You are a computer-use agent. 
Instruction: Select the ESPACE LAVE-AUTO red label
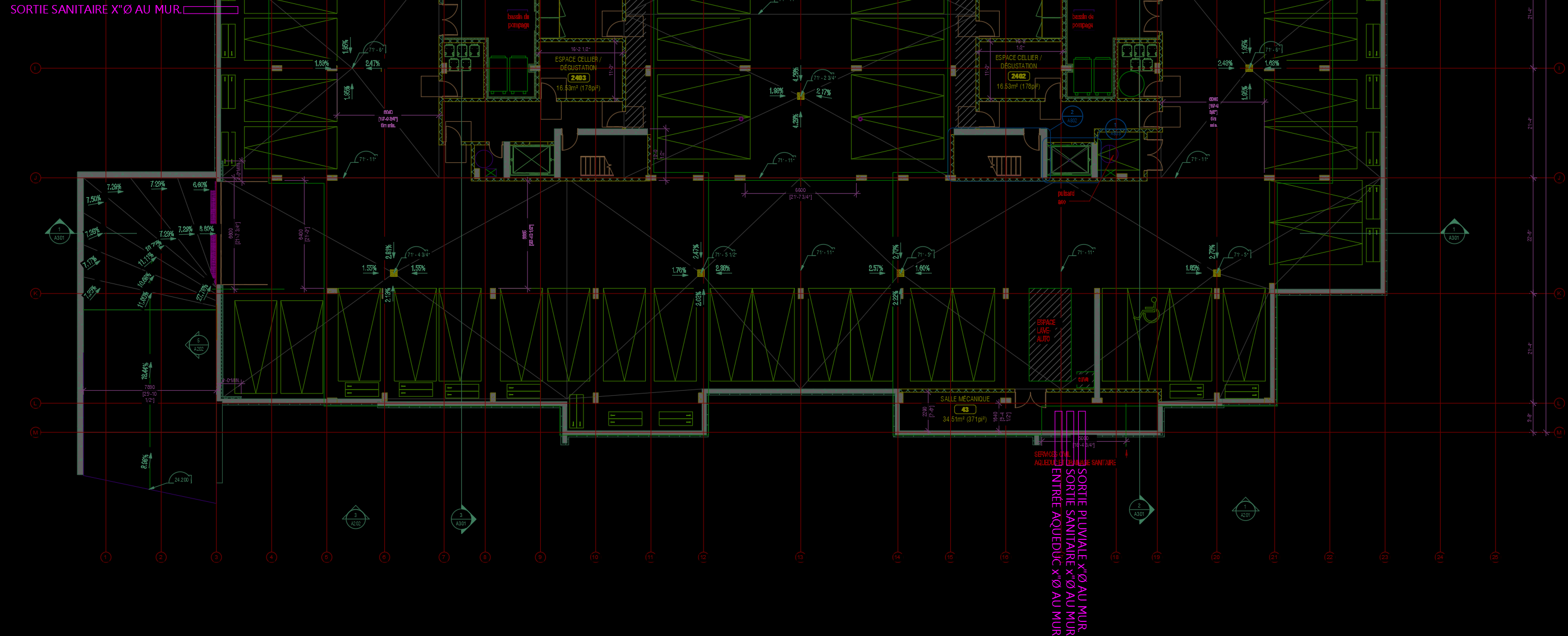tap(1045, 331)
